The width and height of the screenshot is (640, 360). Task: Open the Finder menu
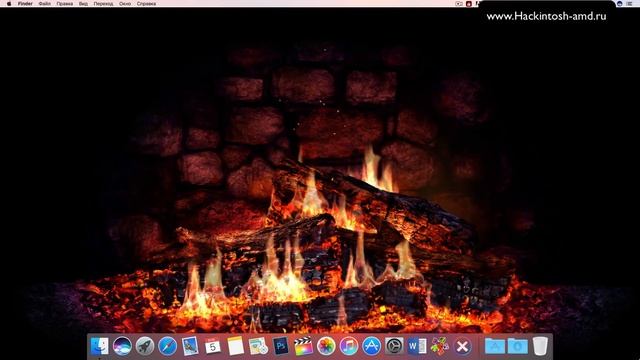click(25, 4)
